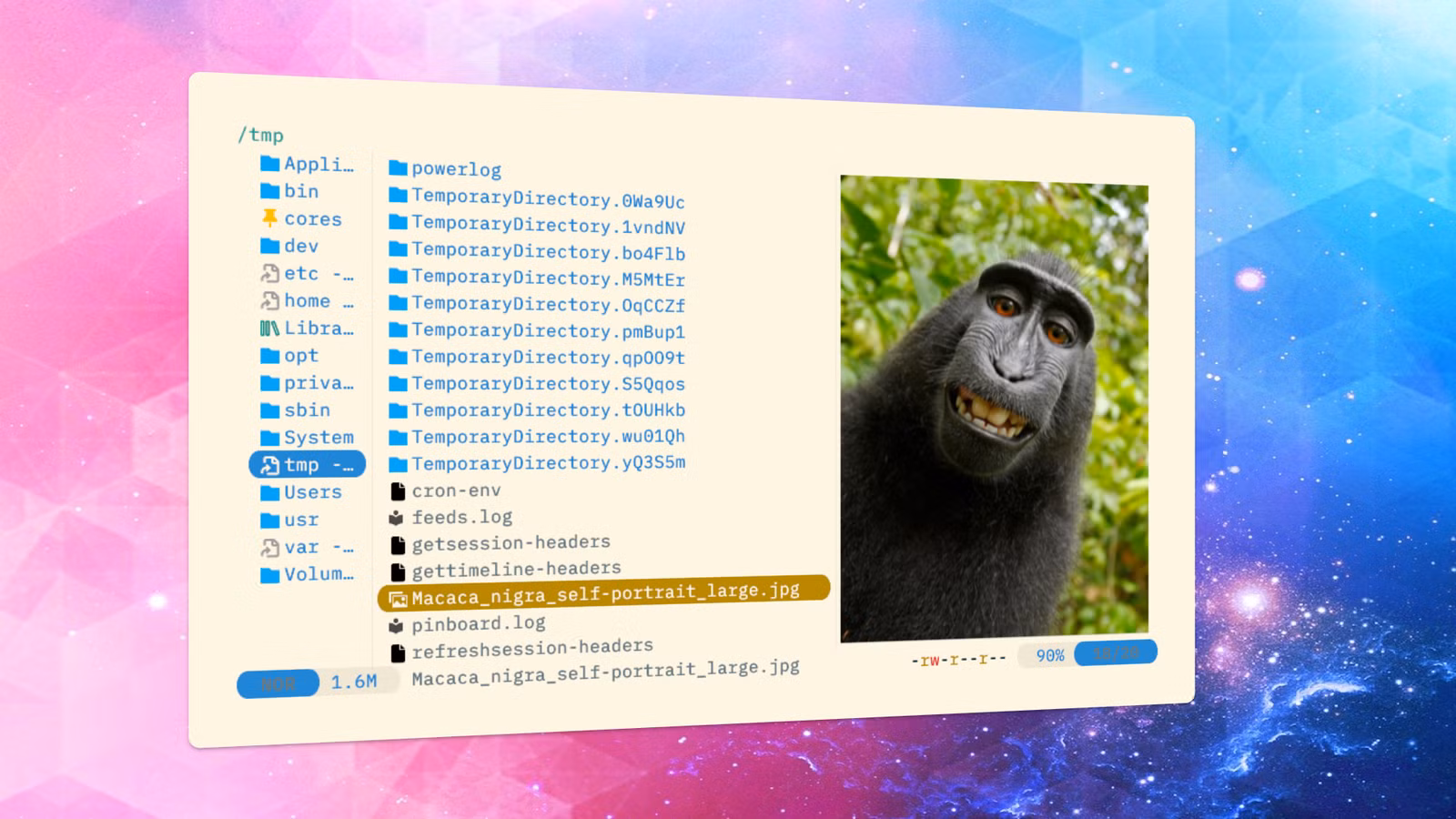Click the folder icon beside Appli…
Viewport: 1456px width, 819px height.
270,164
